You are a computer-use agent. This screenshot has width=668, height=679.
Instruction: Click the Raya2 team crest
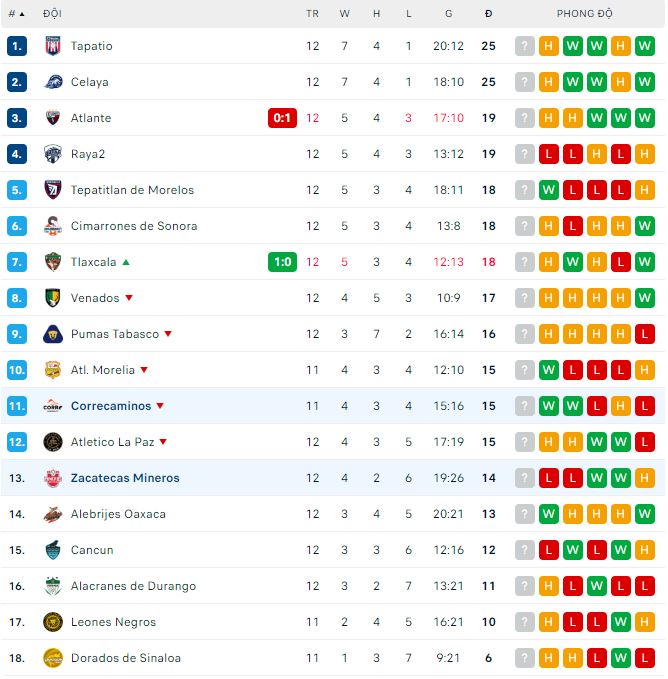pos(53,154)
